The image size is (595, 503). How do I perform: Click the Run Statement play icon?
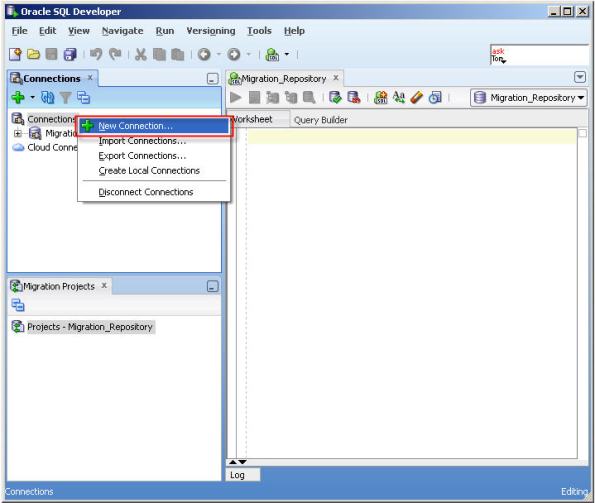click(x=236, y=98)
